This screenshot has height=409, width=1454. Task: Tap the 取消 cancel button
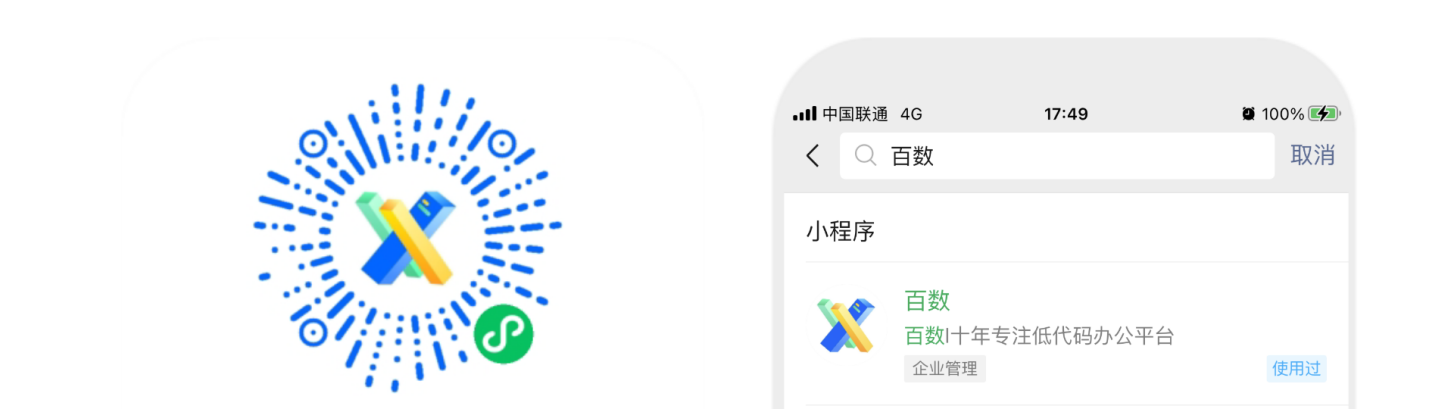(1312, 155)
